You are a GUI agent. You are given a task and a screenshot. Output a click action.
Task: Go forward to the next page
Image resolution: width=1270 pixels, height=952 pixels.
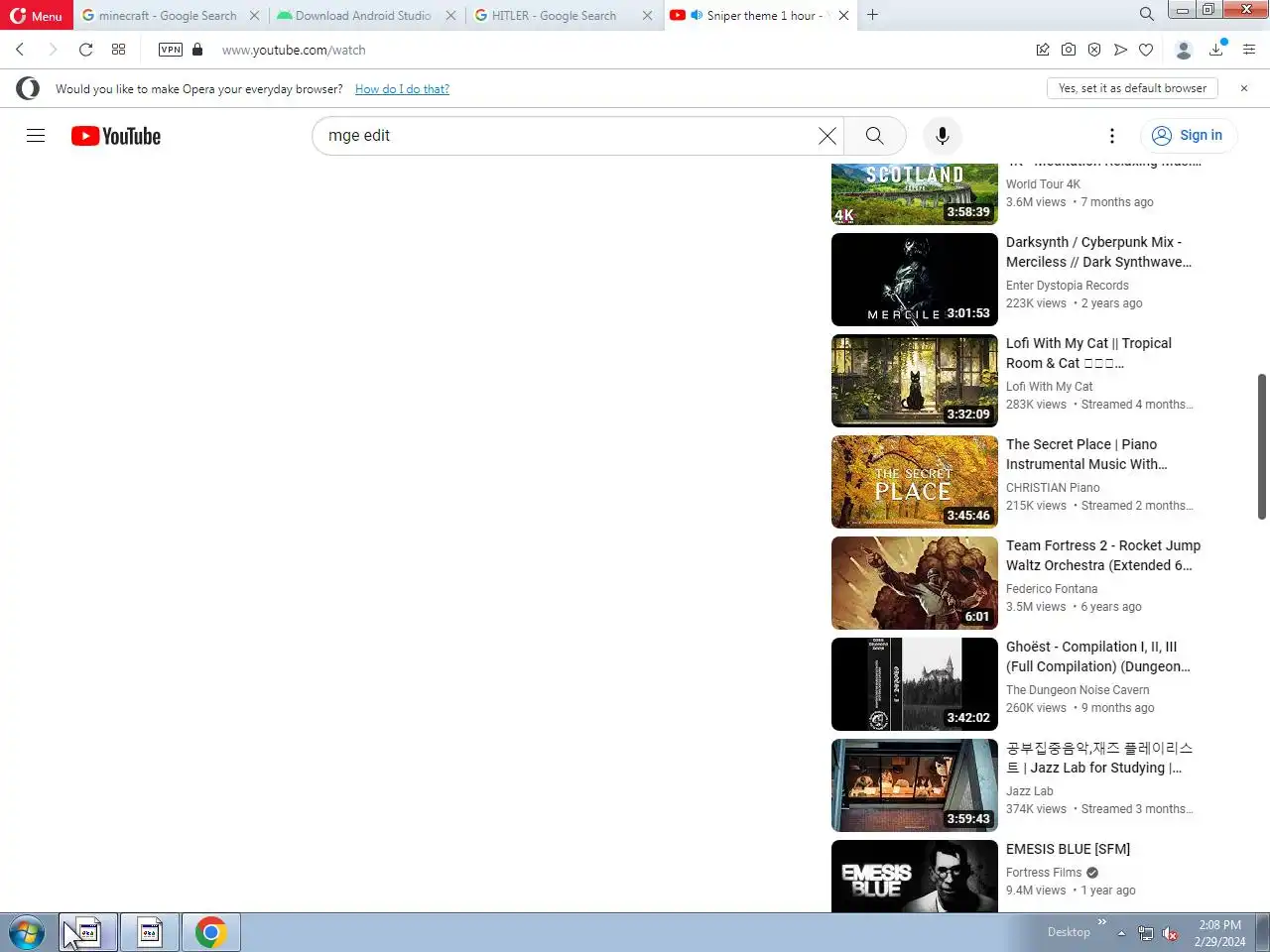[x=53, y=50]
